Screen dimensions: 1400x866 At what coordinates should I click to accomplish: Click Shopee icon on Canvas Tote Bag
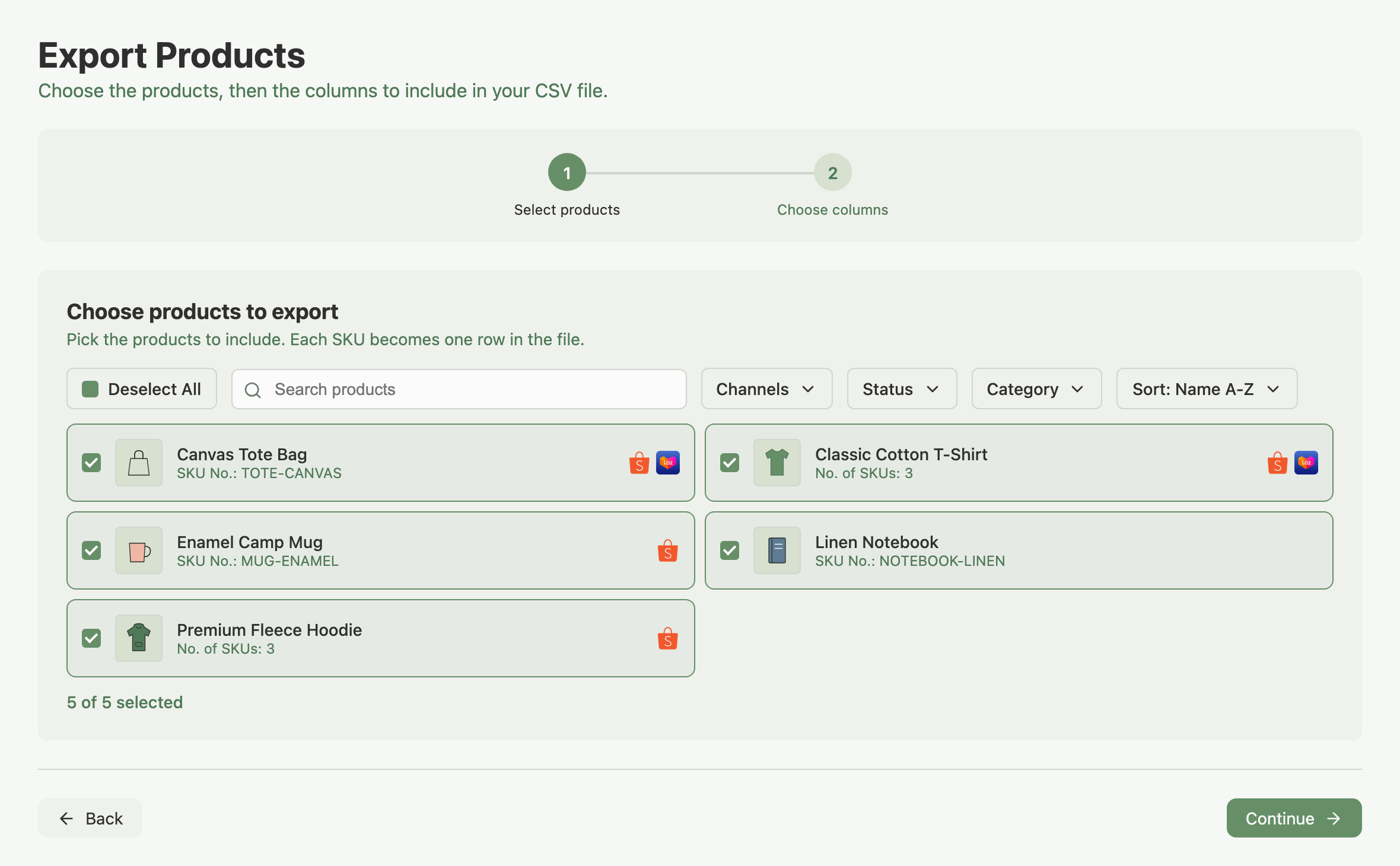(639, 463)
